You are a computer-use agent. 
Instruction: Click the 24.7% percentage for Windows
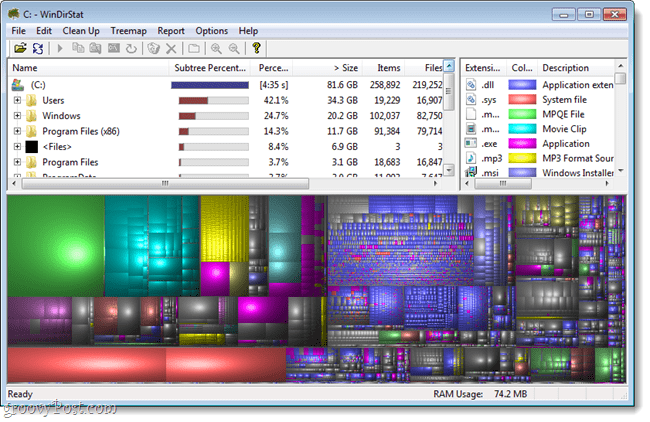point(276,116)
